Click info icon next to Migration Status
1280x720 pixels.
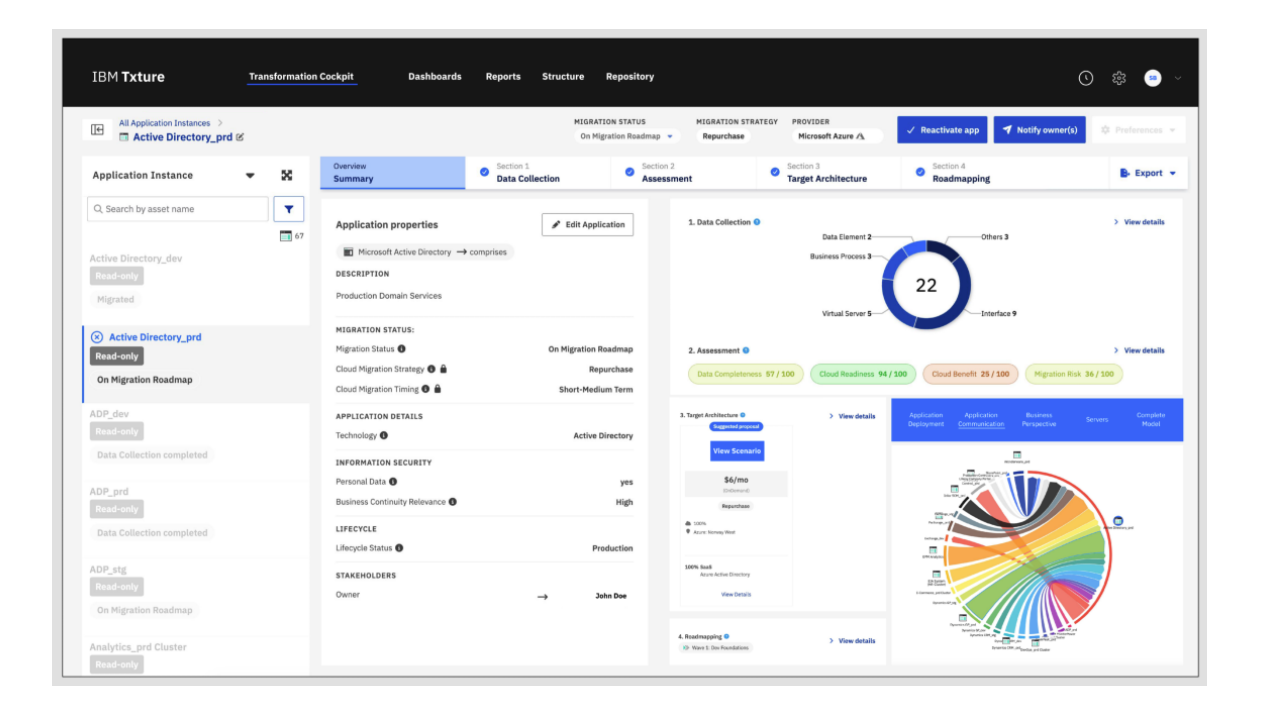point(402,349)
